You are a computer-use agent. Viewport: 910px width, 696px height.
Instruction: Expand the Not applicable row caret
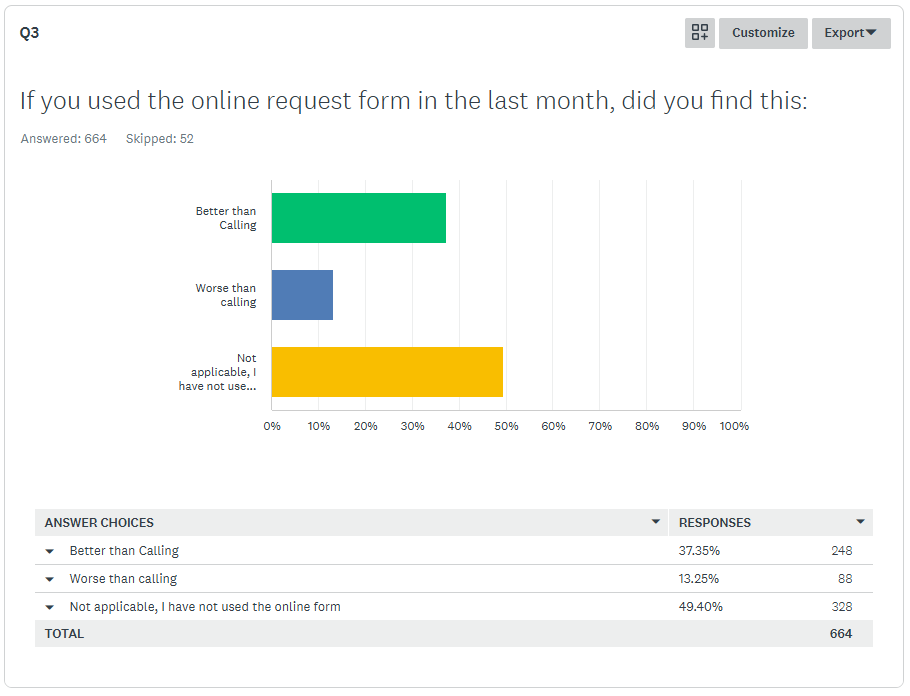pyautogui.click(x=50, y=607)
